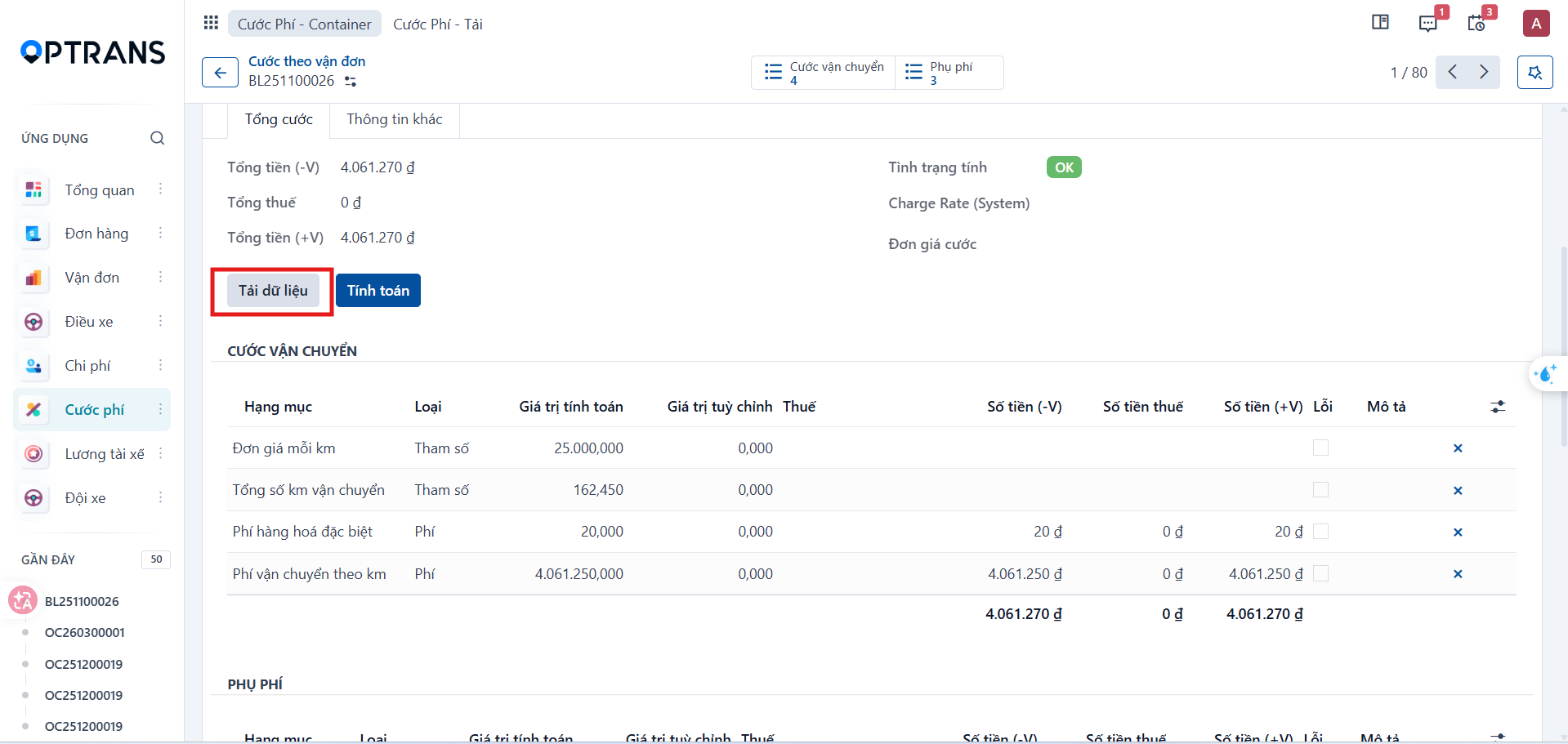Screen dimensions: 1568x744
Task: Toggle Lỗi checkbox for Đơn giá mỗi km
Action: (x=1320, y=448)
